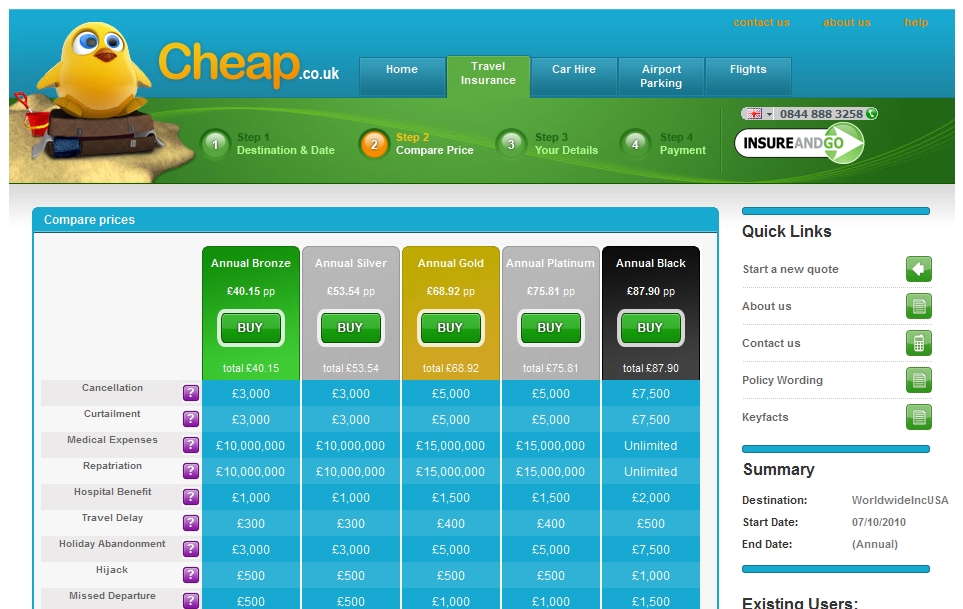Click the Hijack row help icon
The width and height of the screenshot is (963, 609).
tap(191, 575)
